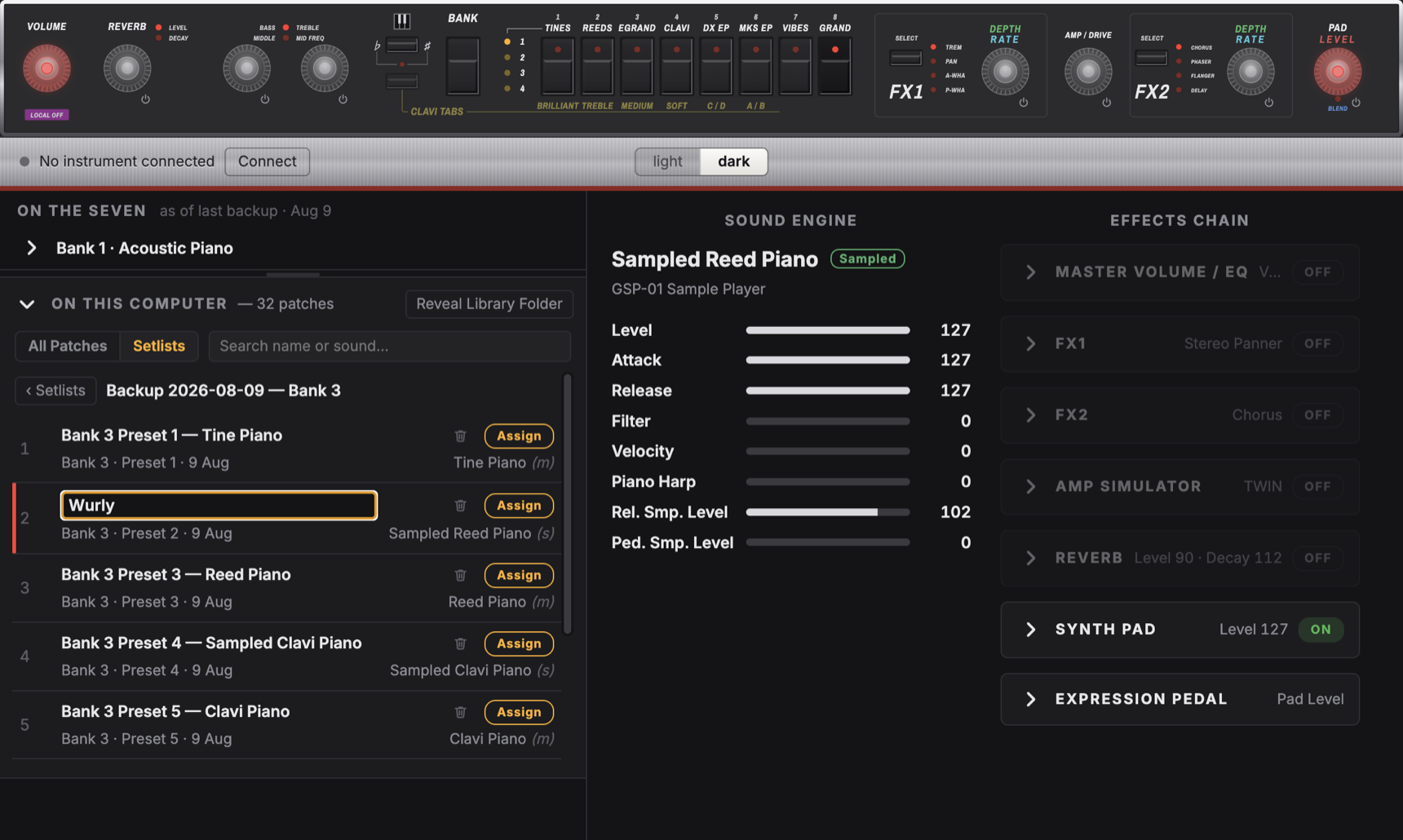
Task: Expand the FX2 effect row
Action: 1030,415
